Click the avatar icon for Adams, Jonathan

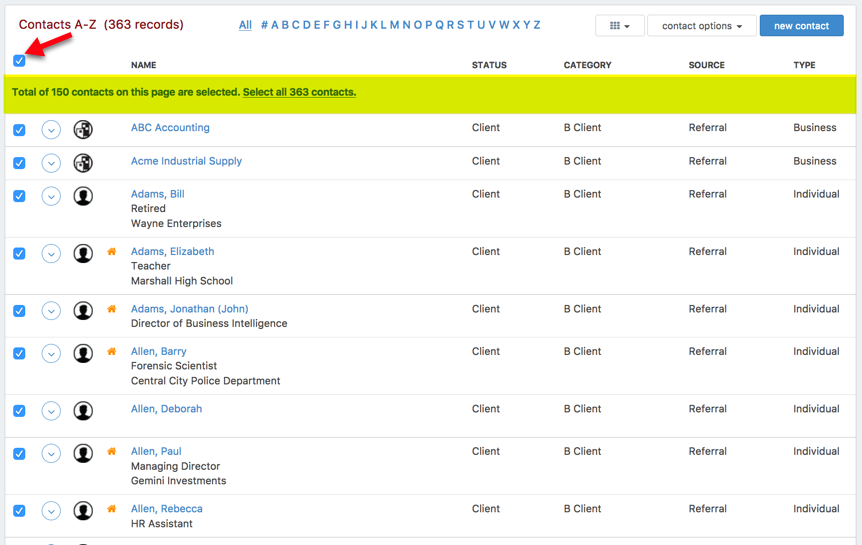[83, 311]
